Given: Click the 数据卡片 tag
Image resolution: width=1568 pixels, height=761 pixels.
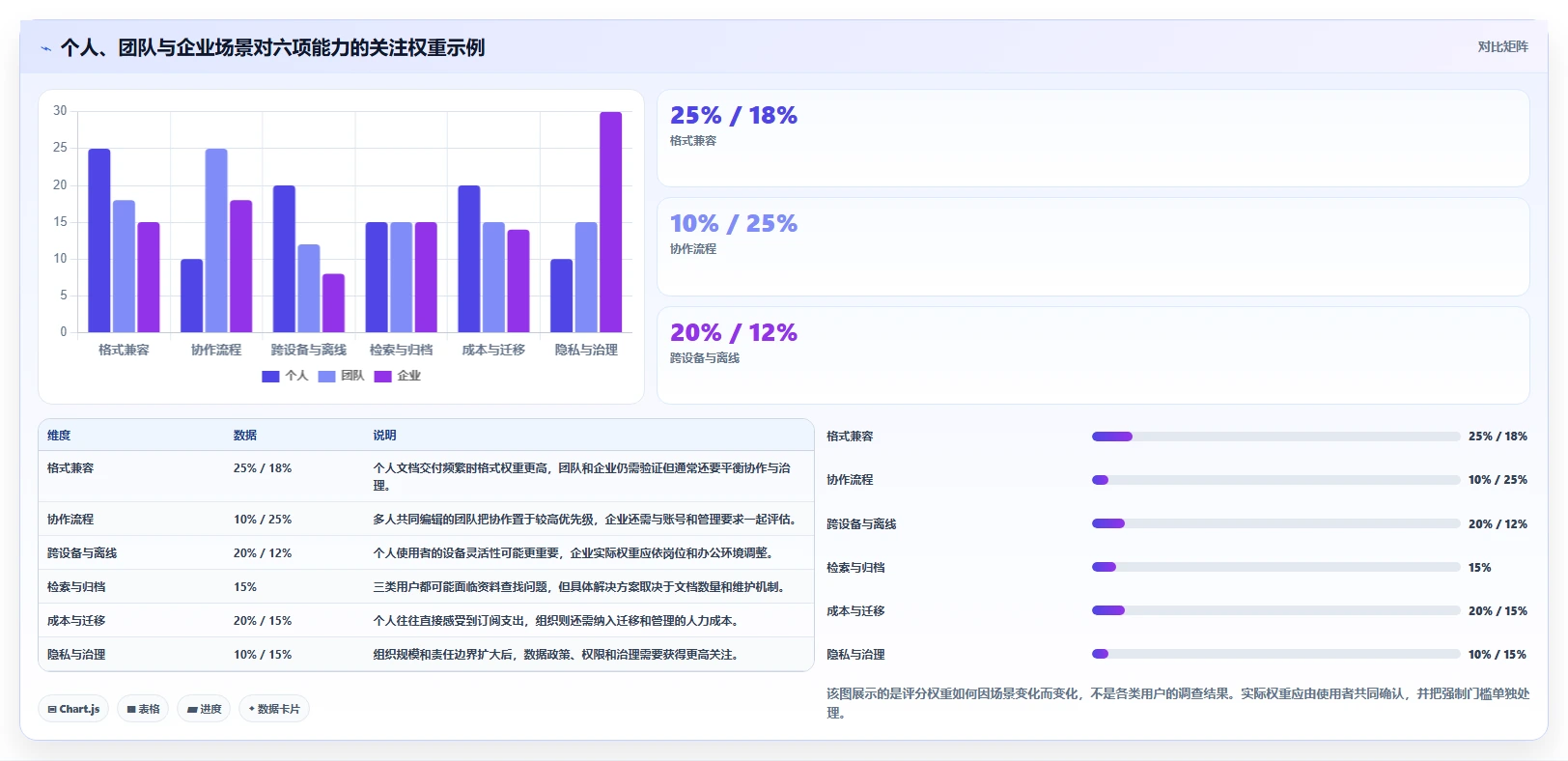Looking at the screenshot, I should [x=274, y=709].
